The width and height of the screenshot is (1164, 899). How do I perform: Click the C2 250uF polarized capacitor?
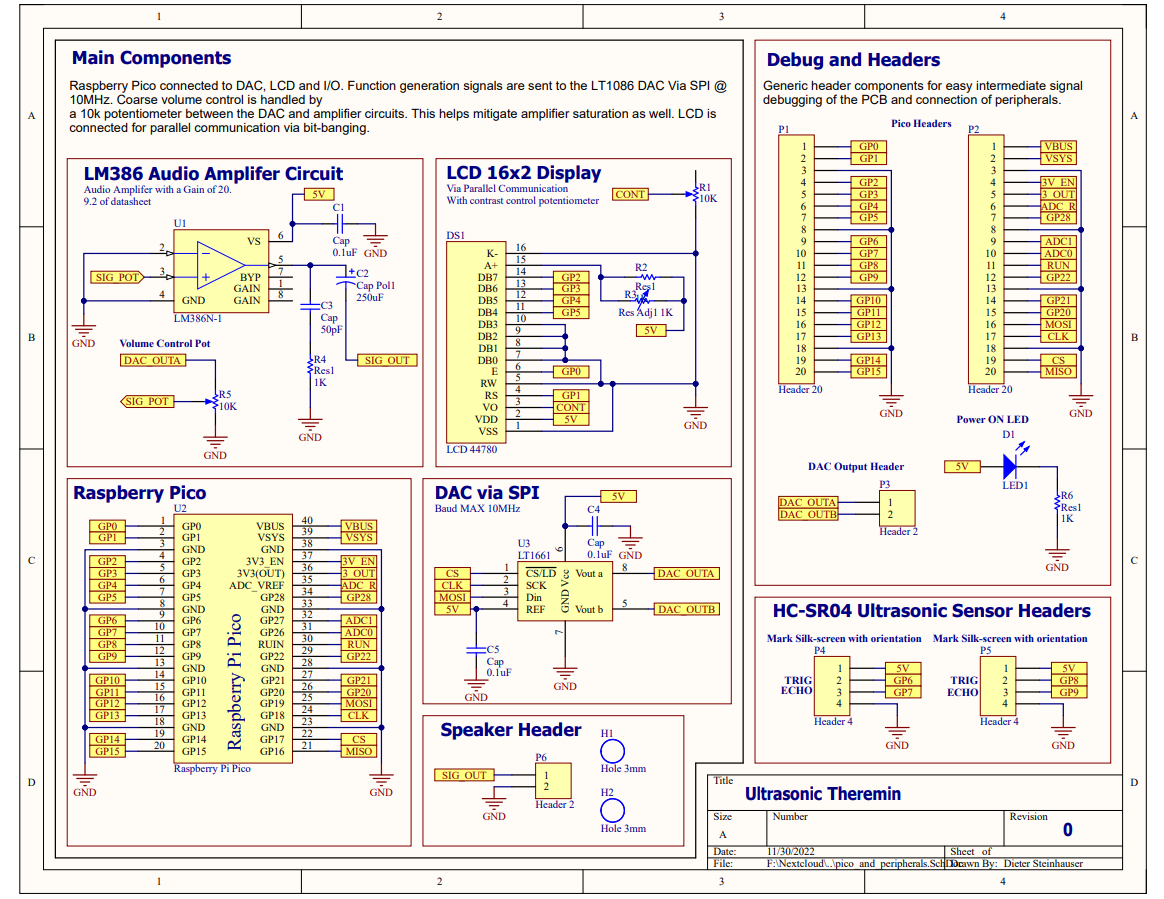tap(346, 281)
